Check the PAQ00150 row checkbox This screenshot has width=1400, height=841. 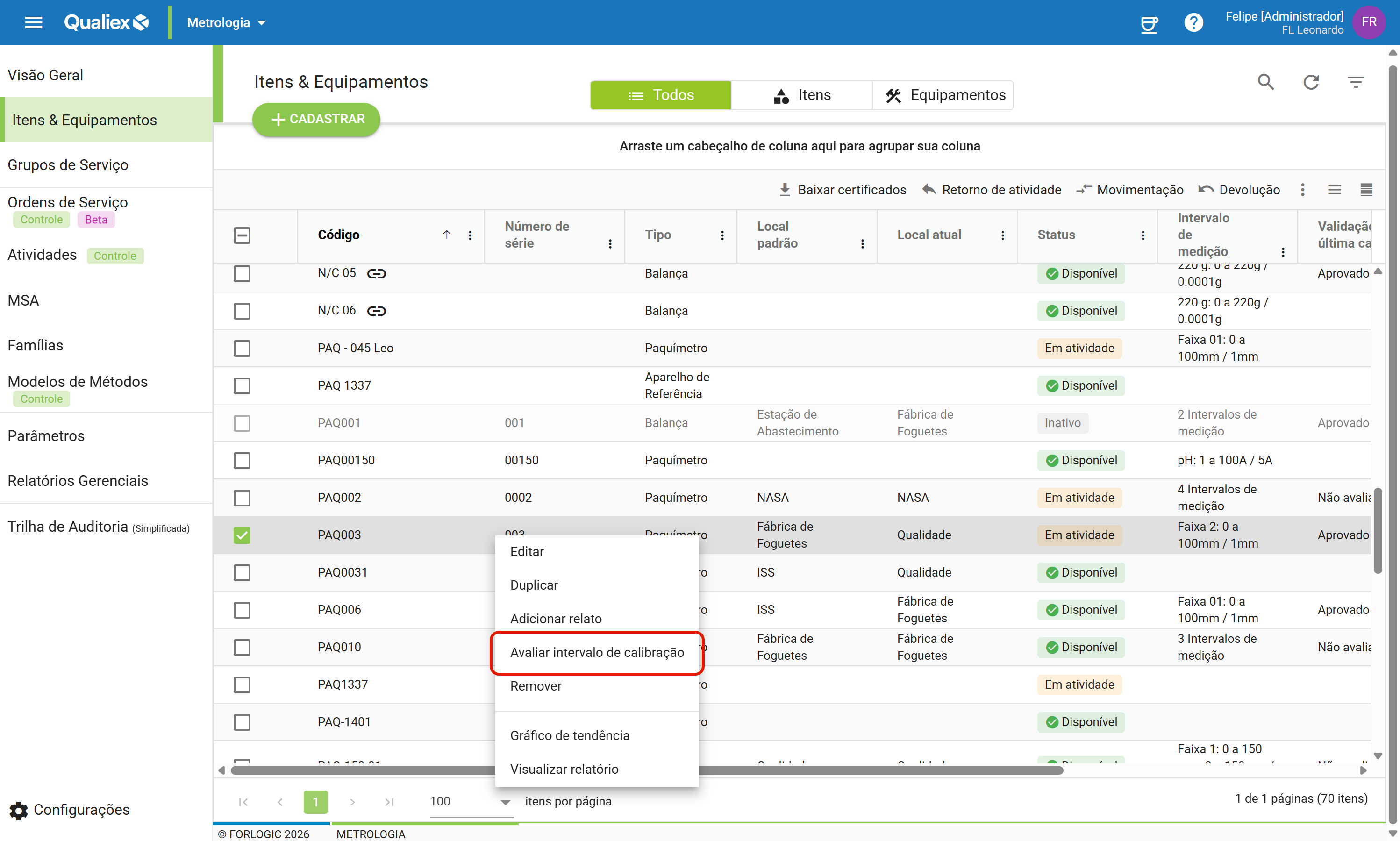[x=242, y=461]
